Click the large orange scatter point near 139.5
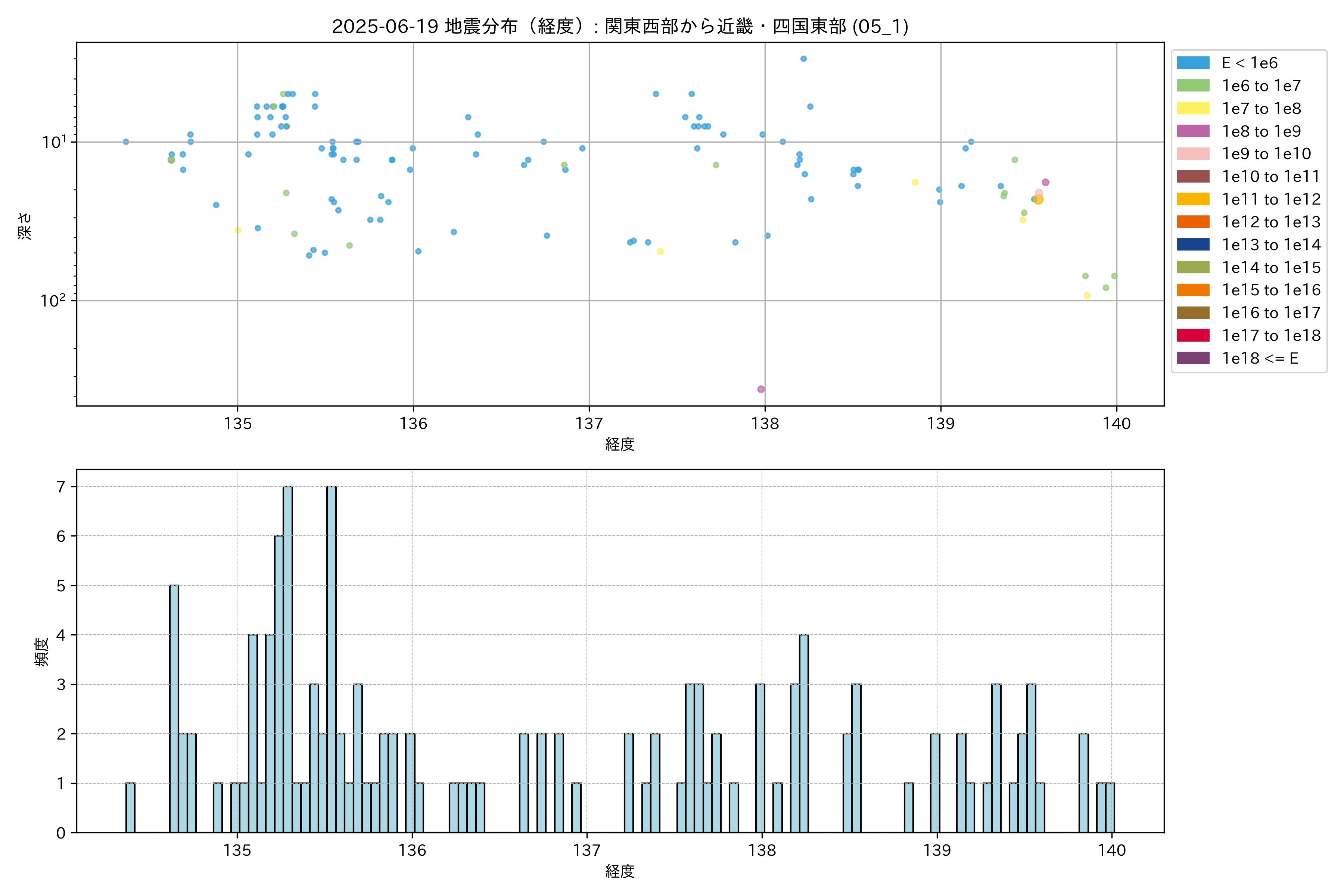This screenshot has height=896, width=1344. coord(1039,199)
